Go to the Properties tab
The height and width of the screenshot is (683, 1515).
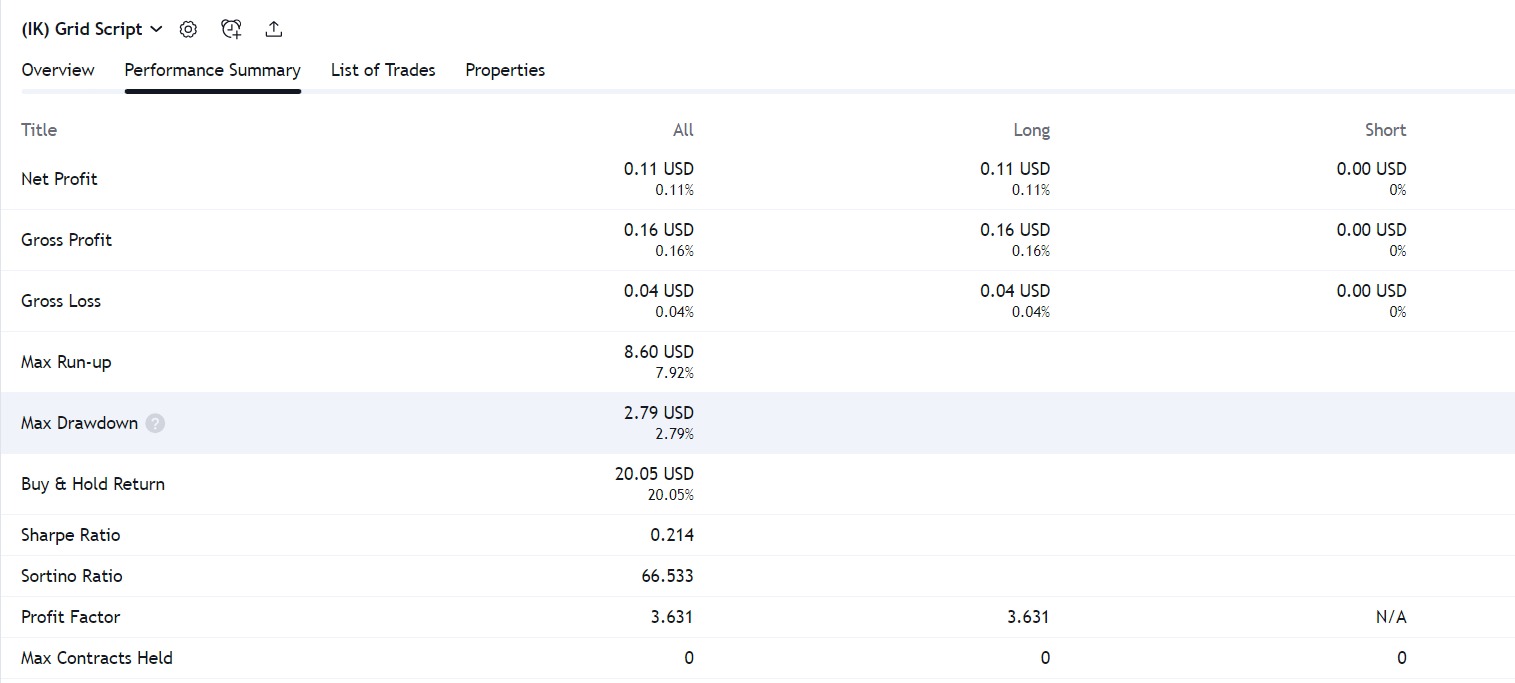coord(505,70)
